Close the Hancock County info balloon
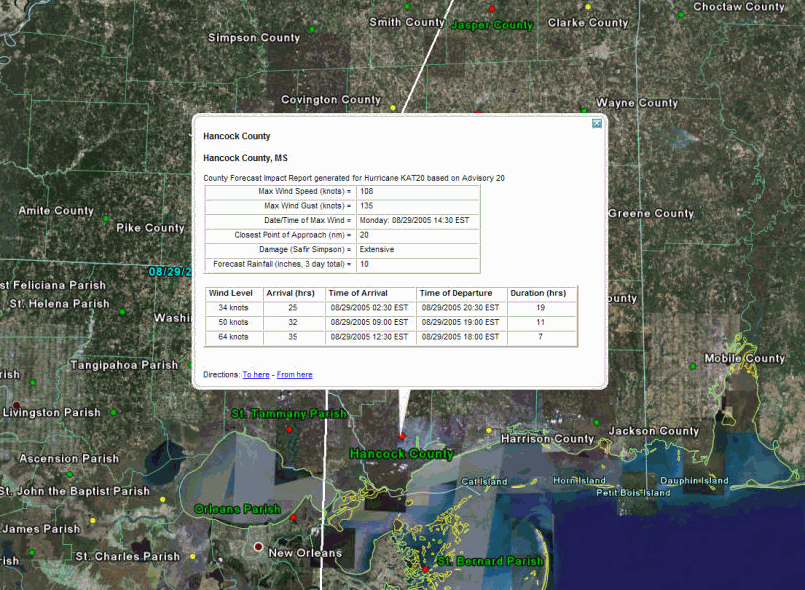 597,123
